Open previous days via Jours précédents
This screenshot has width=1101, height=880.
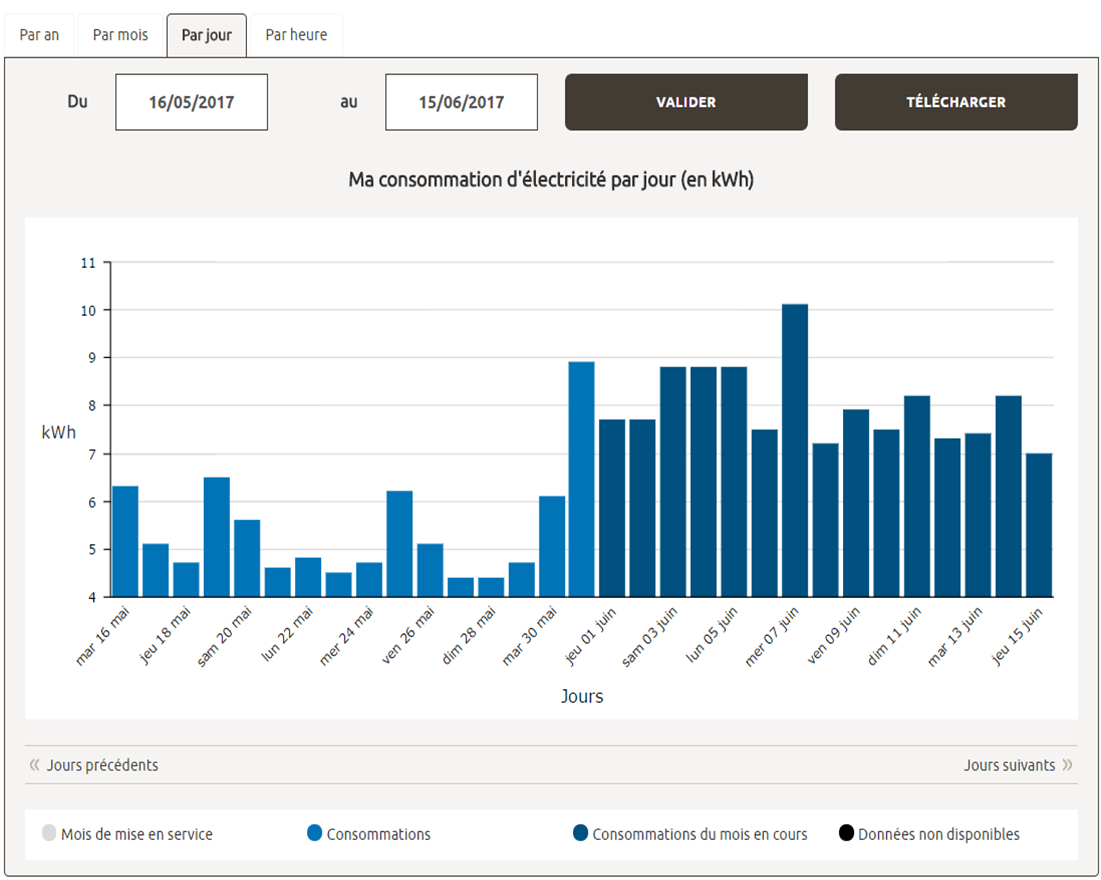click(105, 765)
